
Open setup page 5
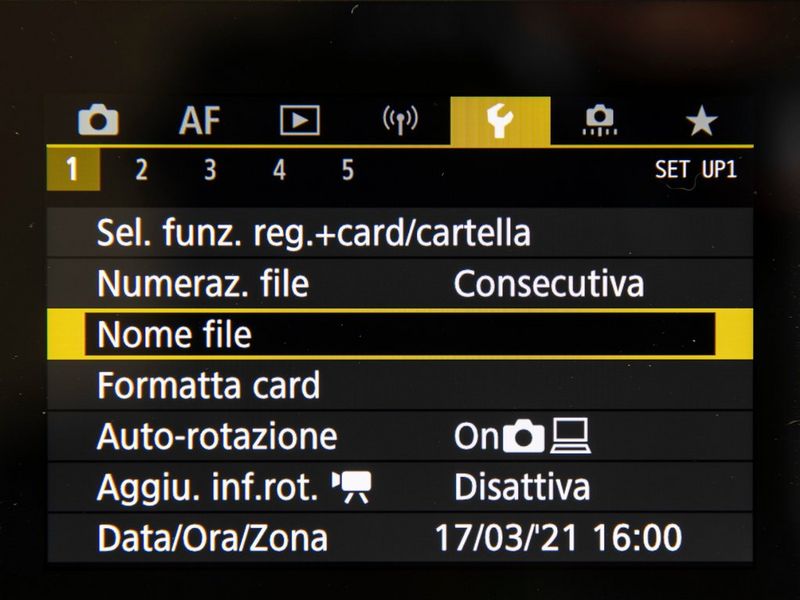347,170
